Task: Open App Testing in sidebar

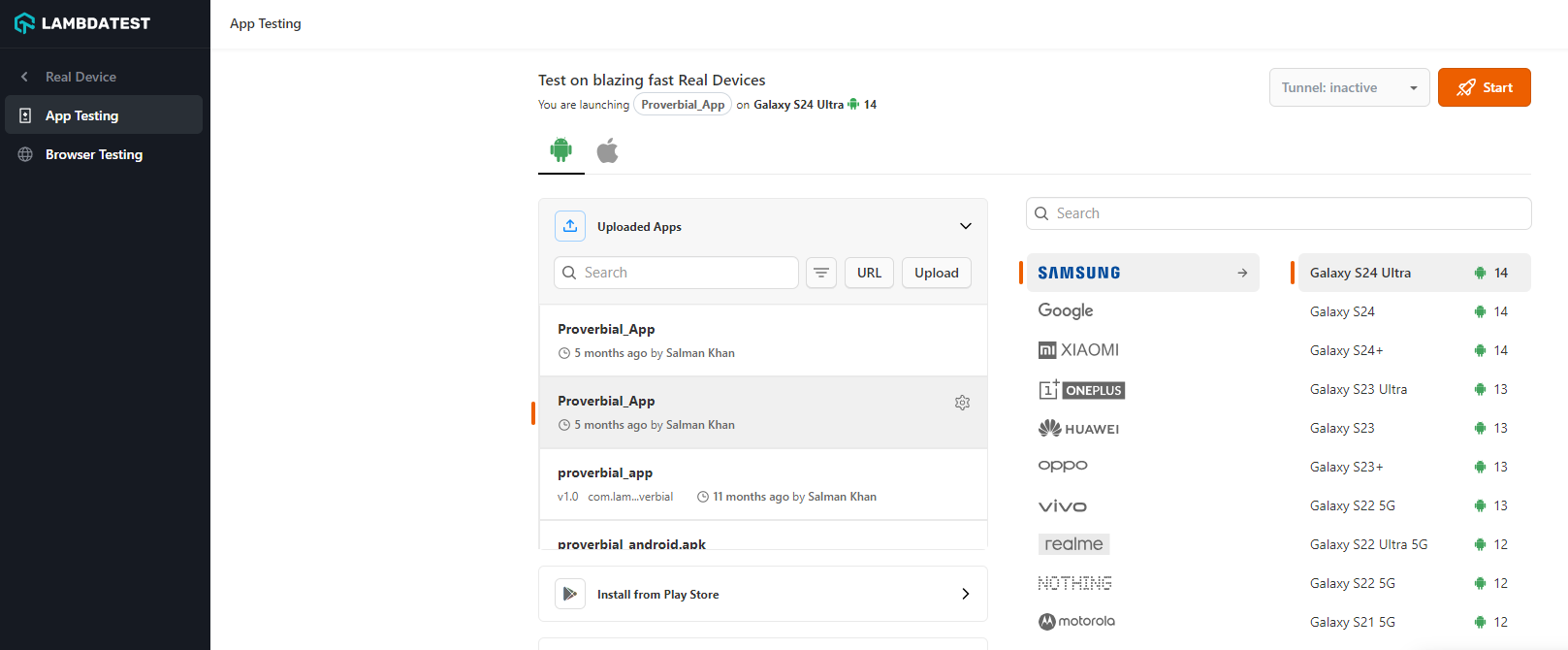Action: pyautogui.click(x=82, y=115)
